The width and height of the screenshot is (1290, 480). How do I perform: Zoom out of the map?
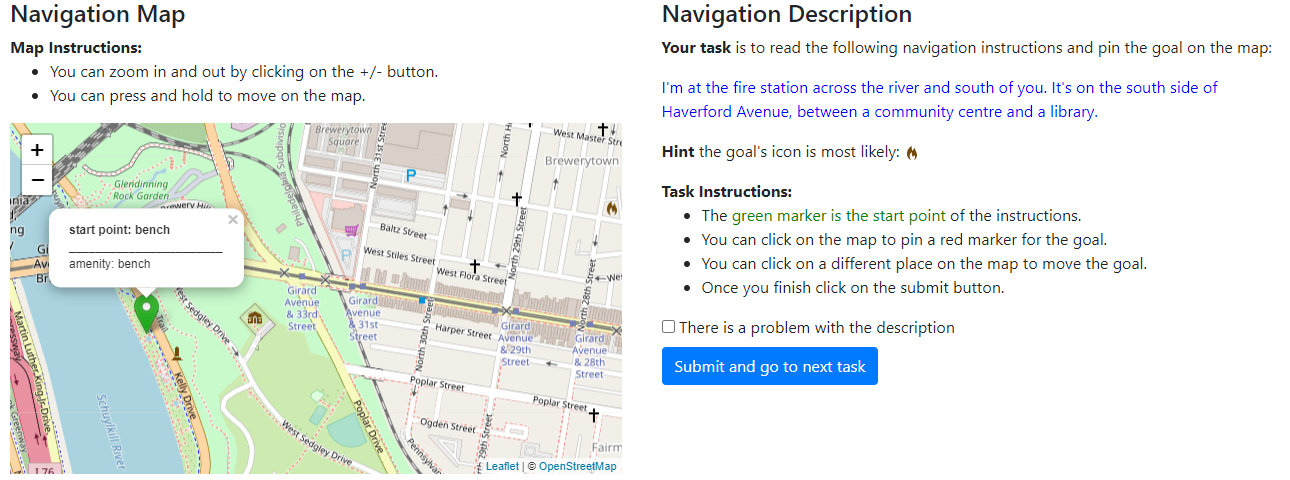coord(37,179)
